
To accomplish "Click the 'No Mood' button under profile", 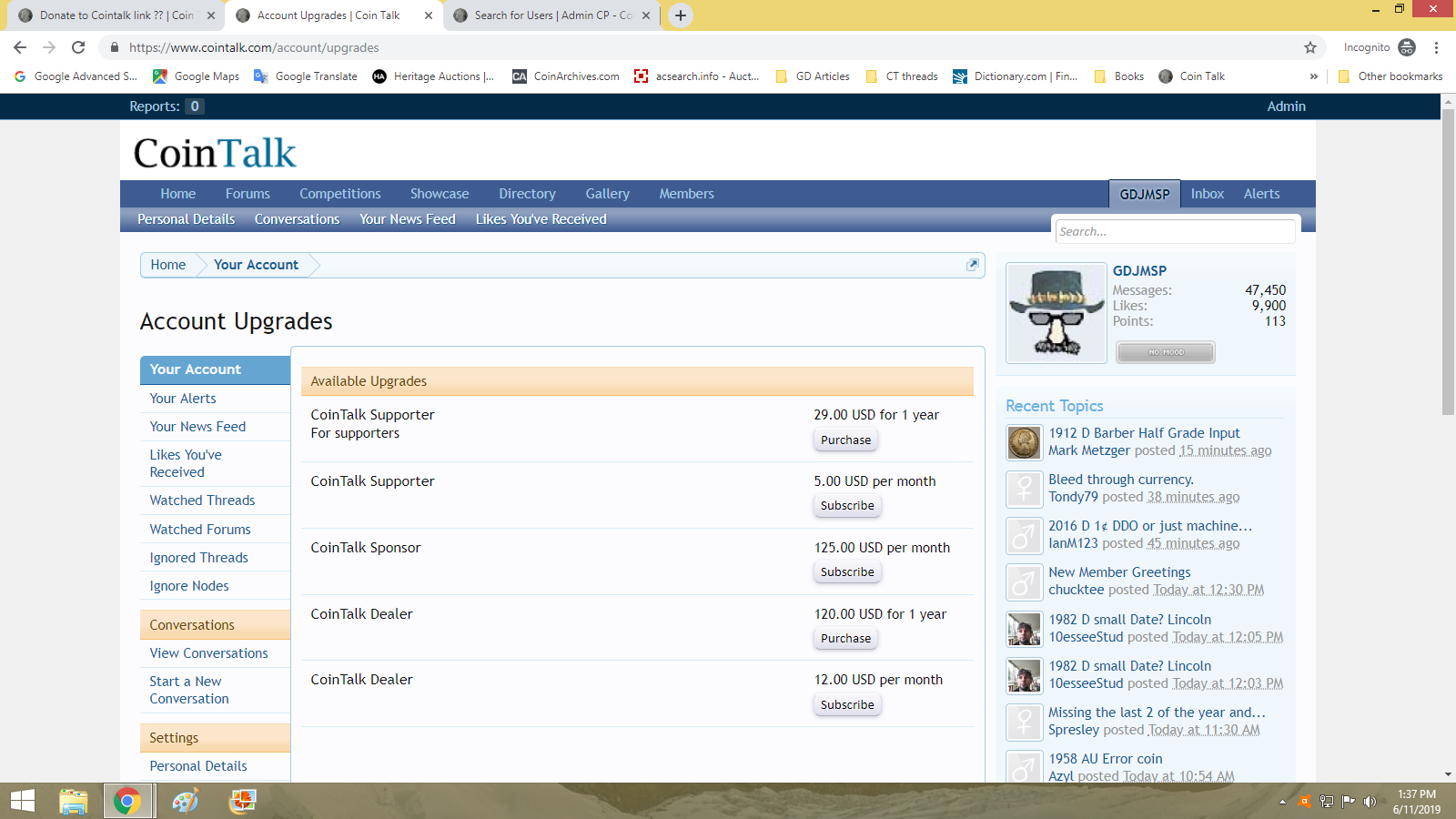I will point(1166,352).
